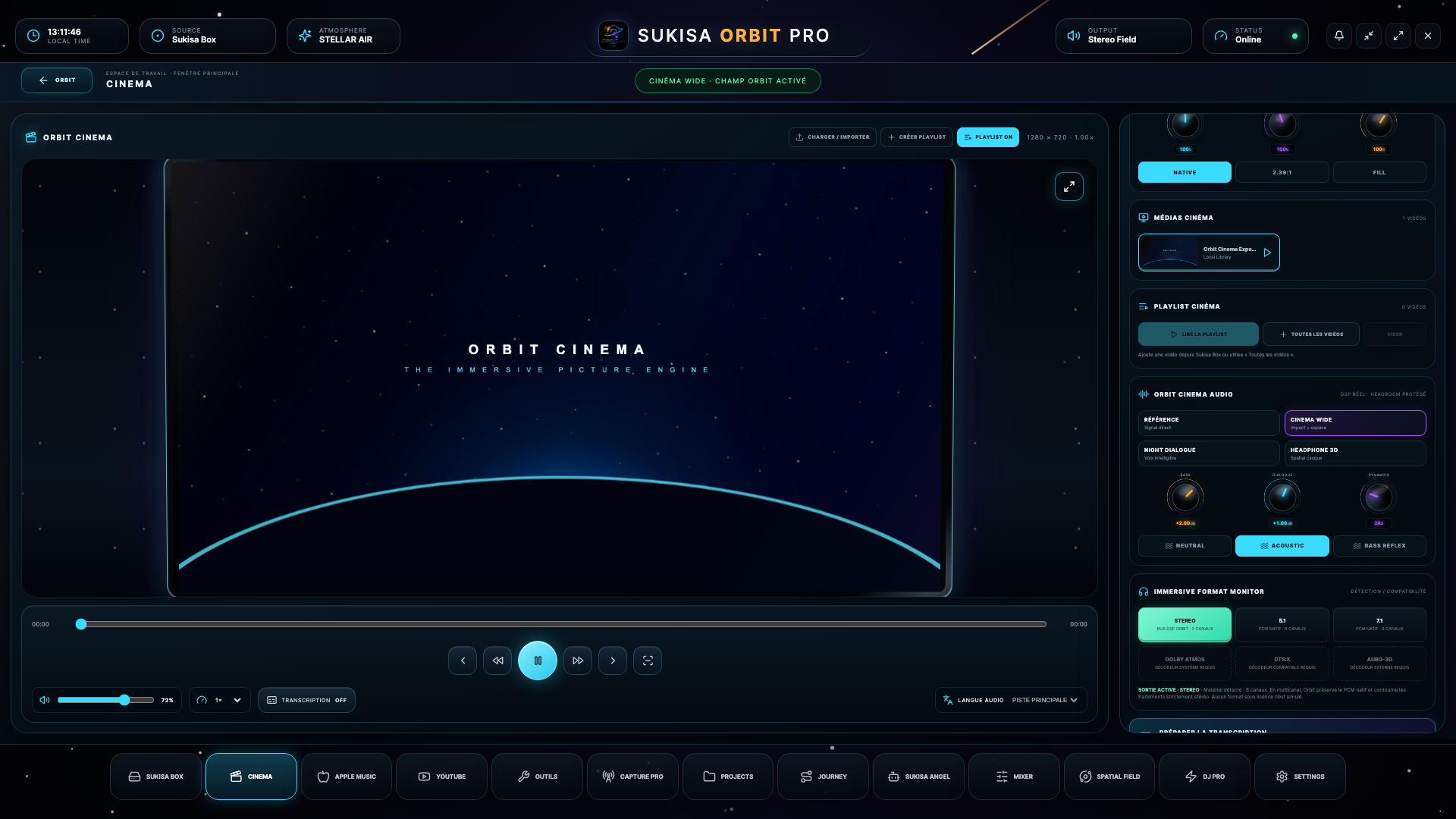Adjust the Dialogue knob
Screen dimensions: 1456x819
1282,497
